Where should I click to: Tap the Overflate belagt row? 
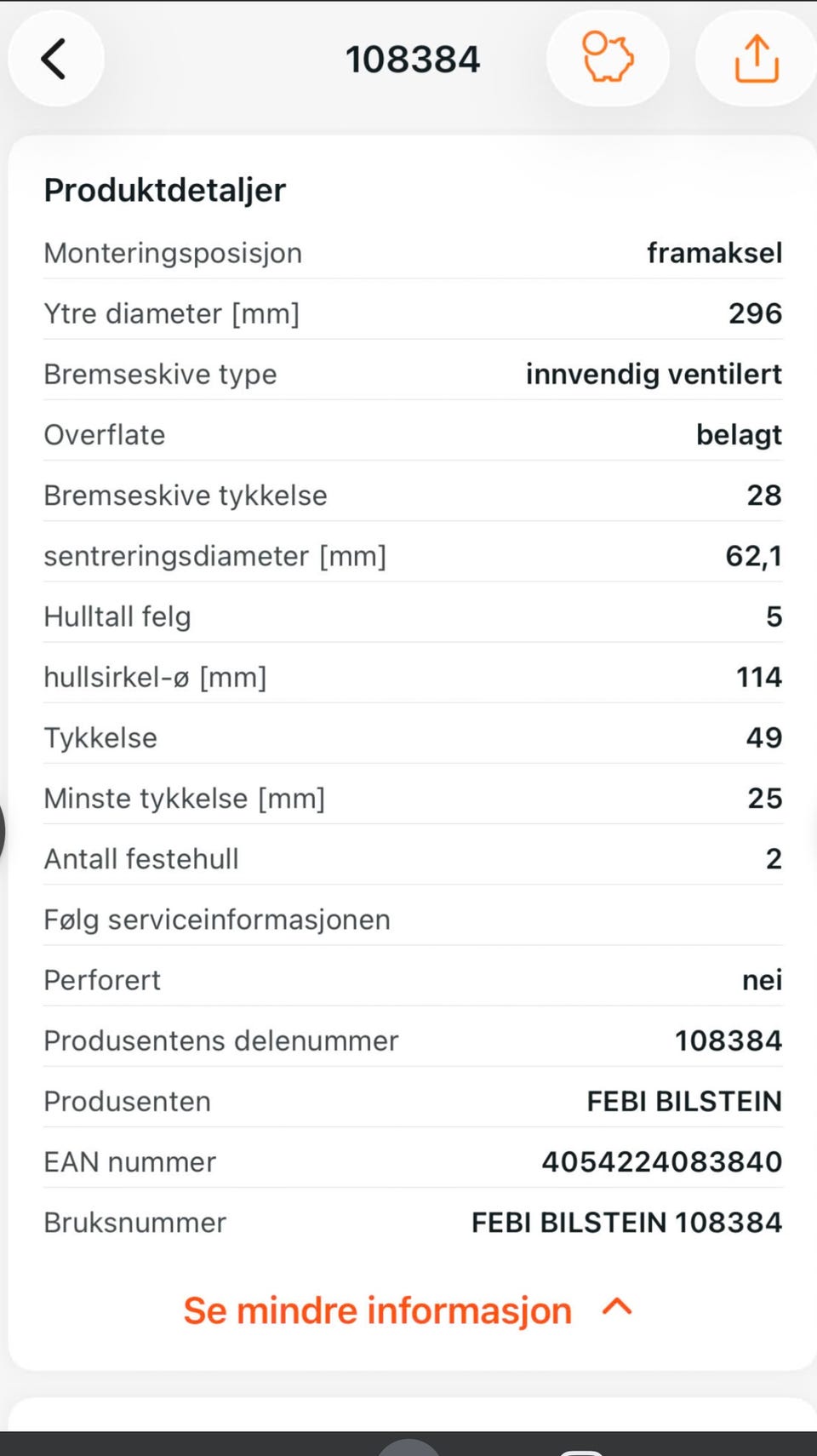[x=413, y=434]
